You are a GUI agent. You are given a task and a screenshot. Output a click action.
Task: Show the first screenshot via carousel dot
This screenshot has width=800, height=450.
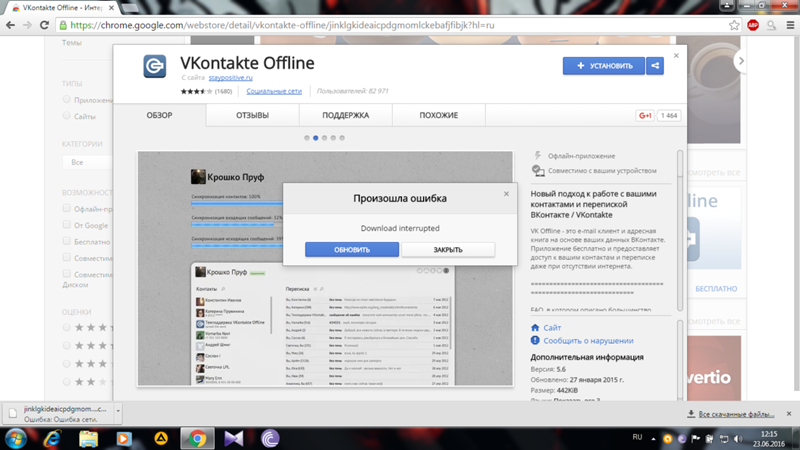pyautogui.click(x=307, y=138)
